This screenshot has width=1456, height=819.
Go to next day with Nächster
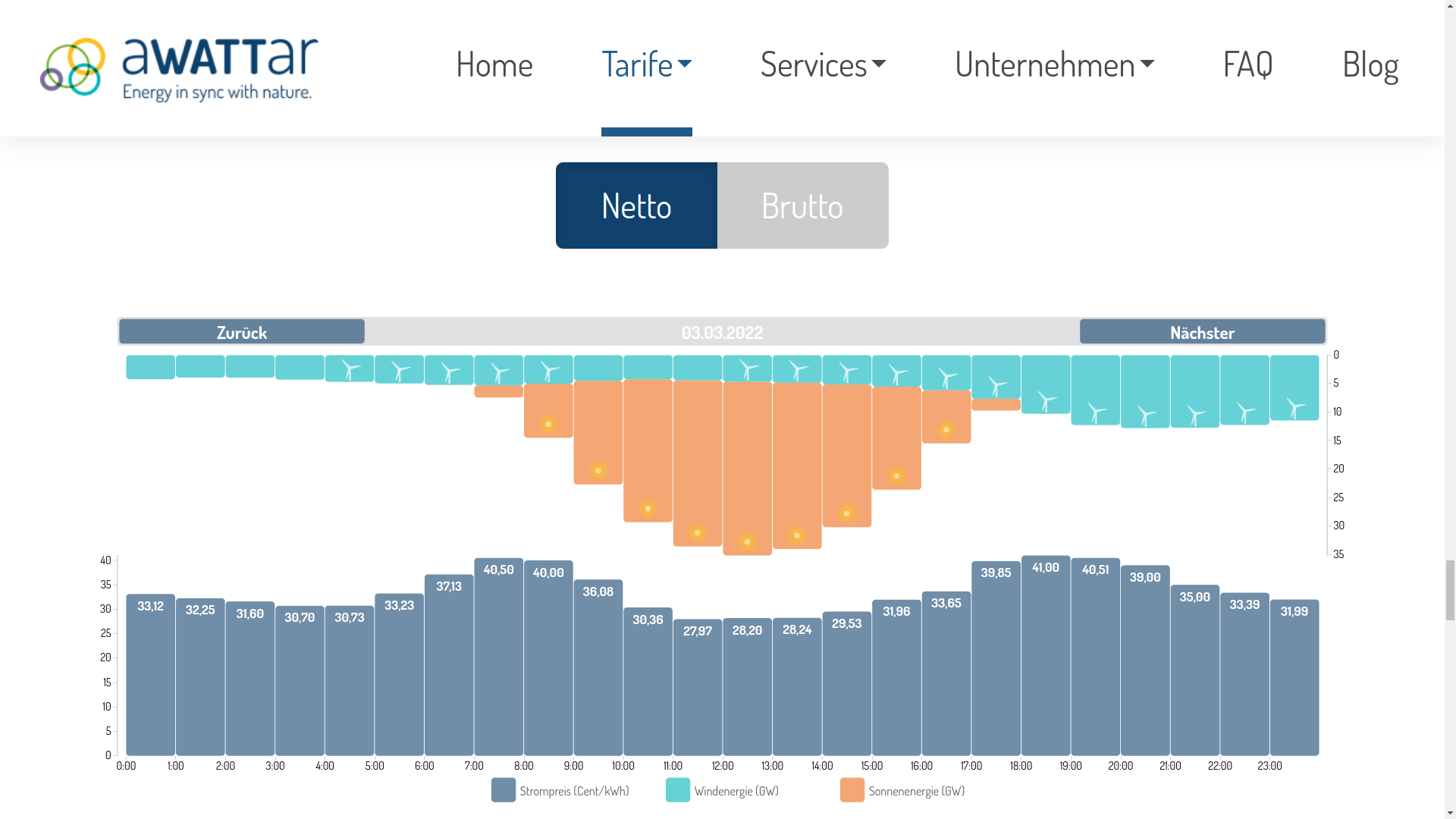coord(1202,331)
